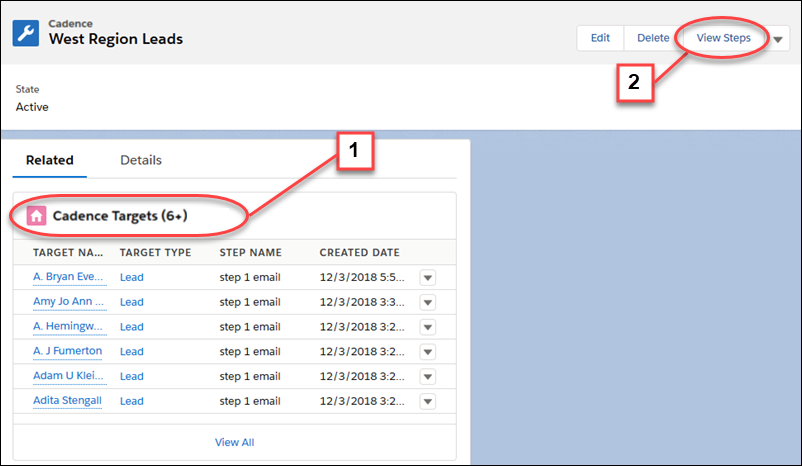Click the Edit button
Image resolution: width=802 pixels, height=466 pixels.
coord(600,38)
